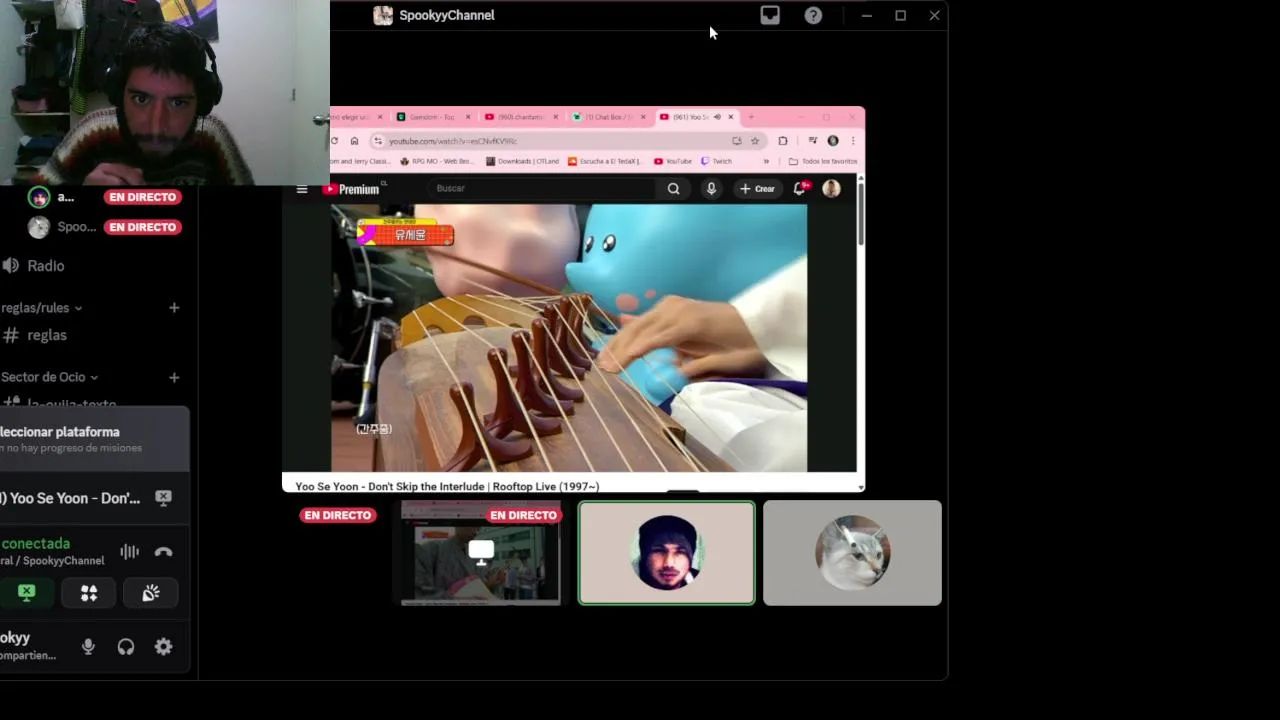
Task: Open noise suppression waveform icon
Action: (x=129, y=552)
